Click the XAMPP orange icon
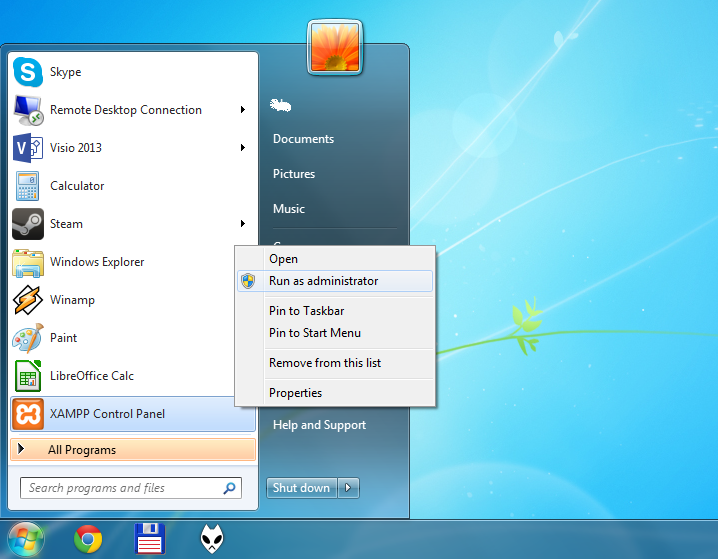This screenshot has width=718, height=559. 28,414
